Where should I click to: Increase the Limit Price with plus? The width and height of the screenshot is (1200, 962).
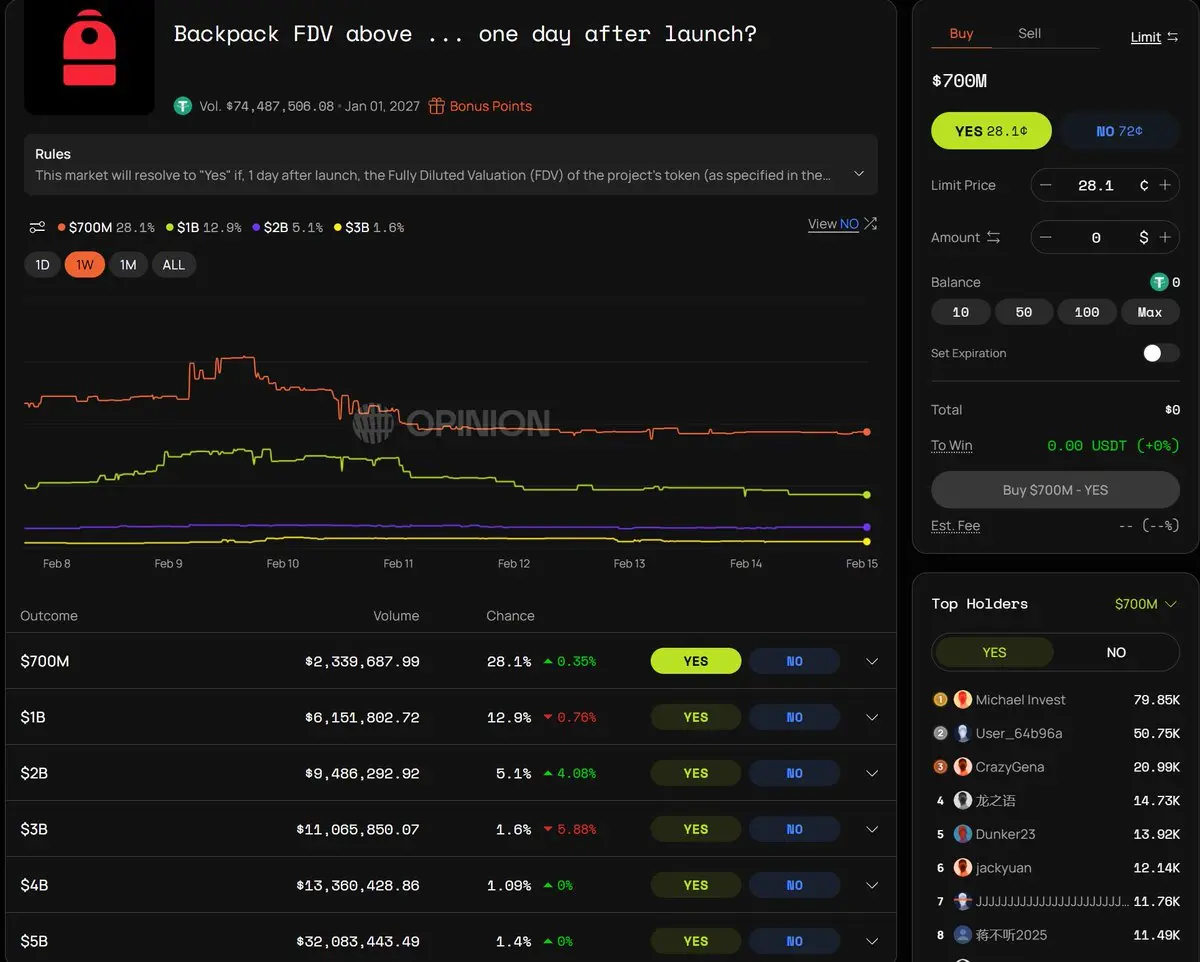(x=1165, y=185)
